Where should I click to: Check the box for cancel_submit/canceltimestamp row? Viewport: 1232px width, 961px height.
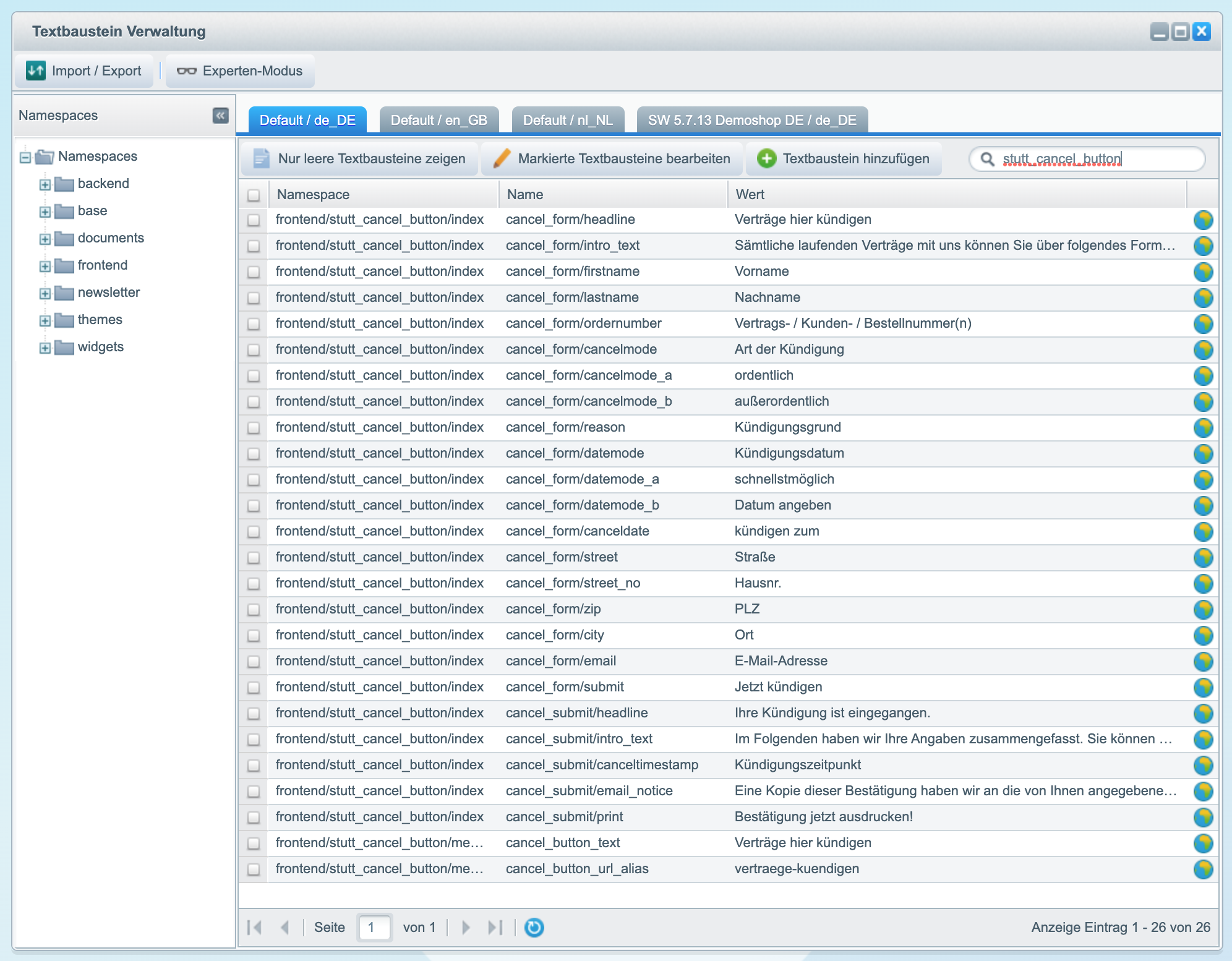[x=254, y=766]
